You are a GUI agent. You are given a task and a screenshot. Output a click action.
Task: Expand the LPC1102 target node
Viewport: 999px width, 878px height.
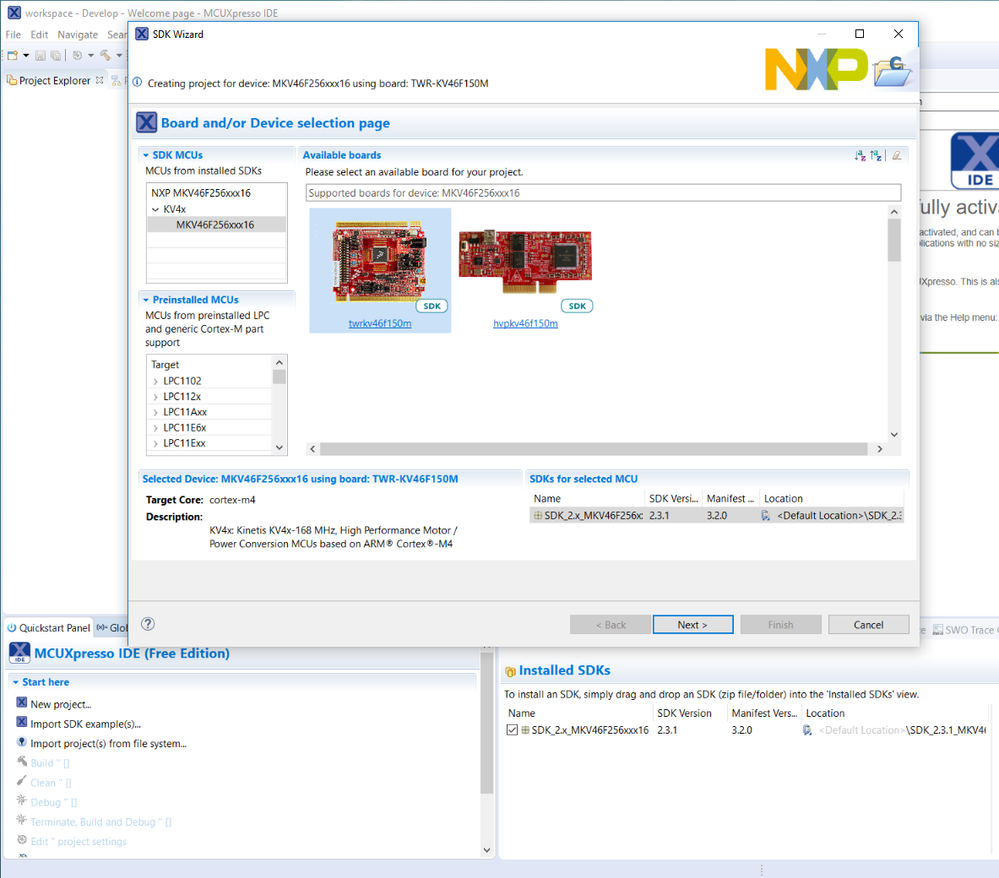pos(155,382)
